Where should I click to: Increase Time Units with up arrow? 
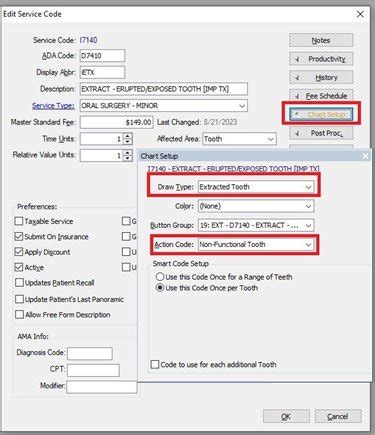[x=128, y=136]
